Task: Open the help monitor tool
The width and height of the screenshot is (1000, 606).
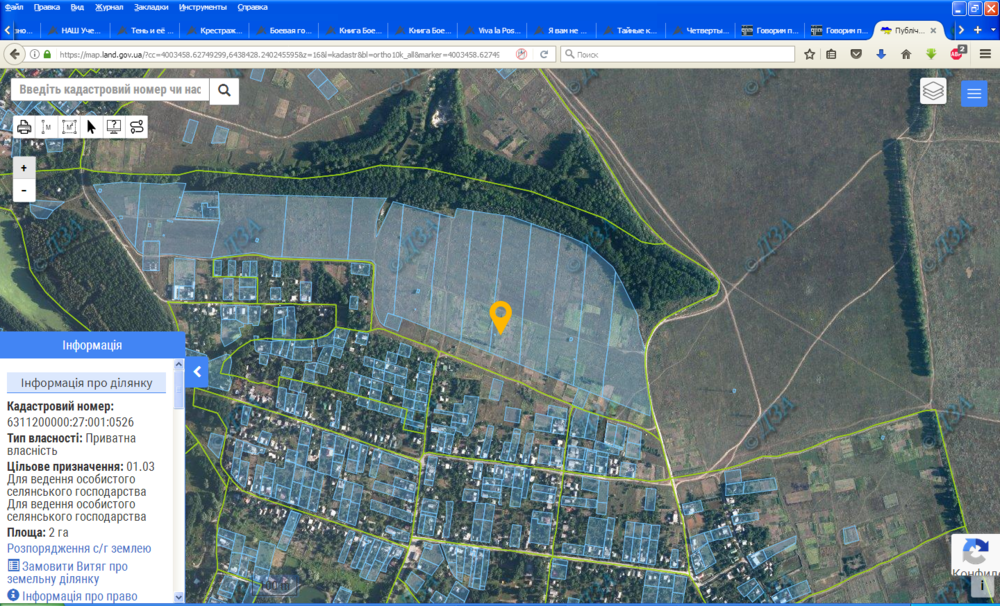Action: coord(114,127)
